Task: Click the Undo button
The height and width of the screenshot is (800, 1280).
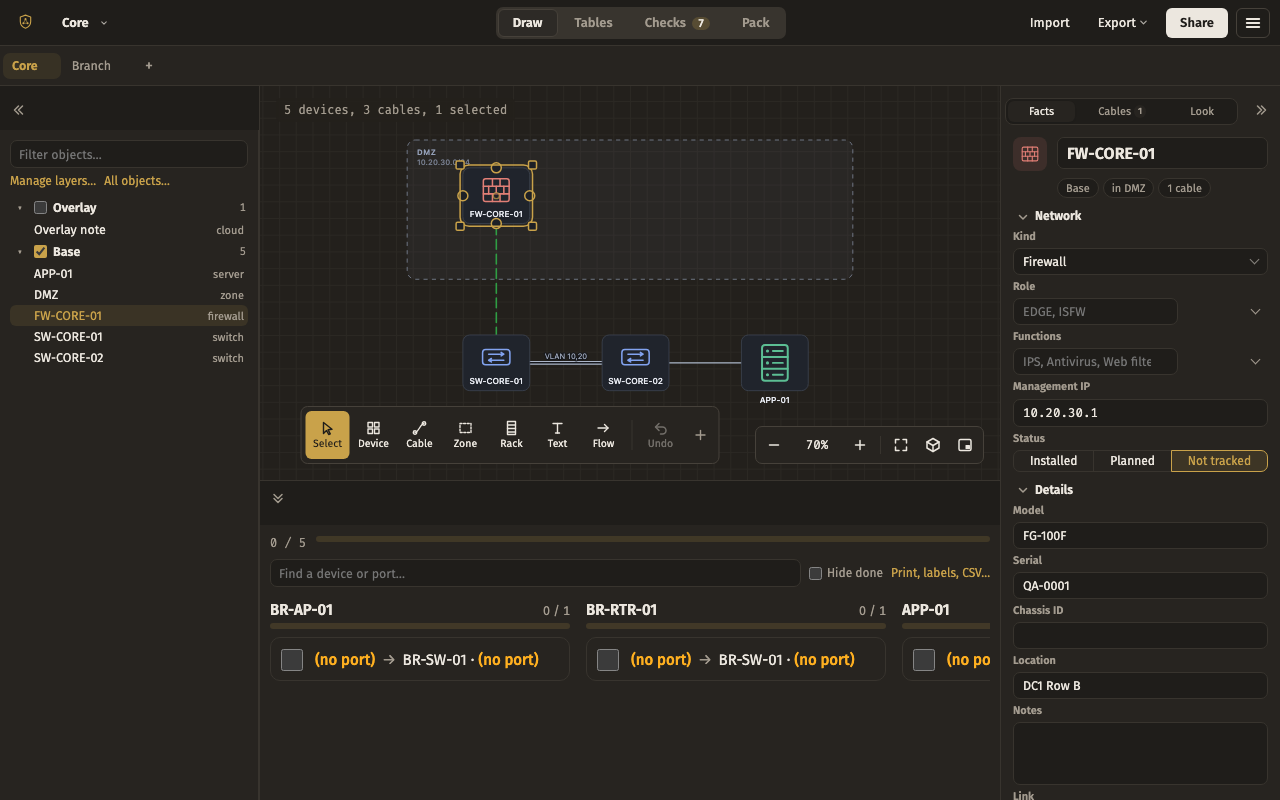Action: pyautogui.click(x=660, y=435)
